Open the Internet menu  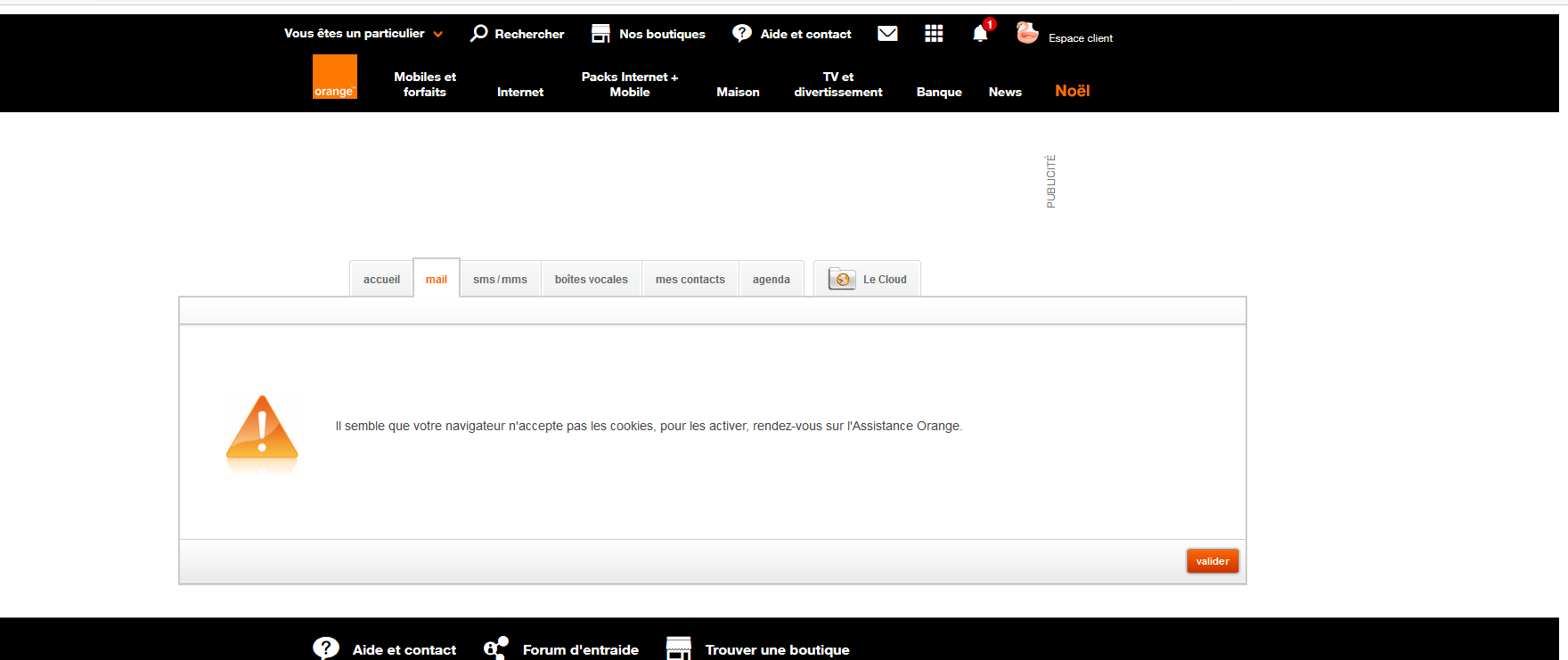[x=520, y=92]
